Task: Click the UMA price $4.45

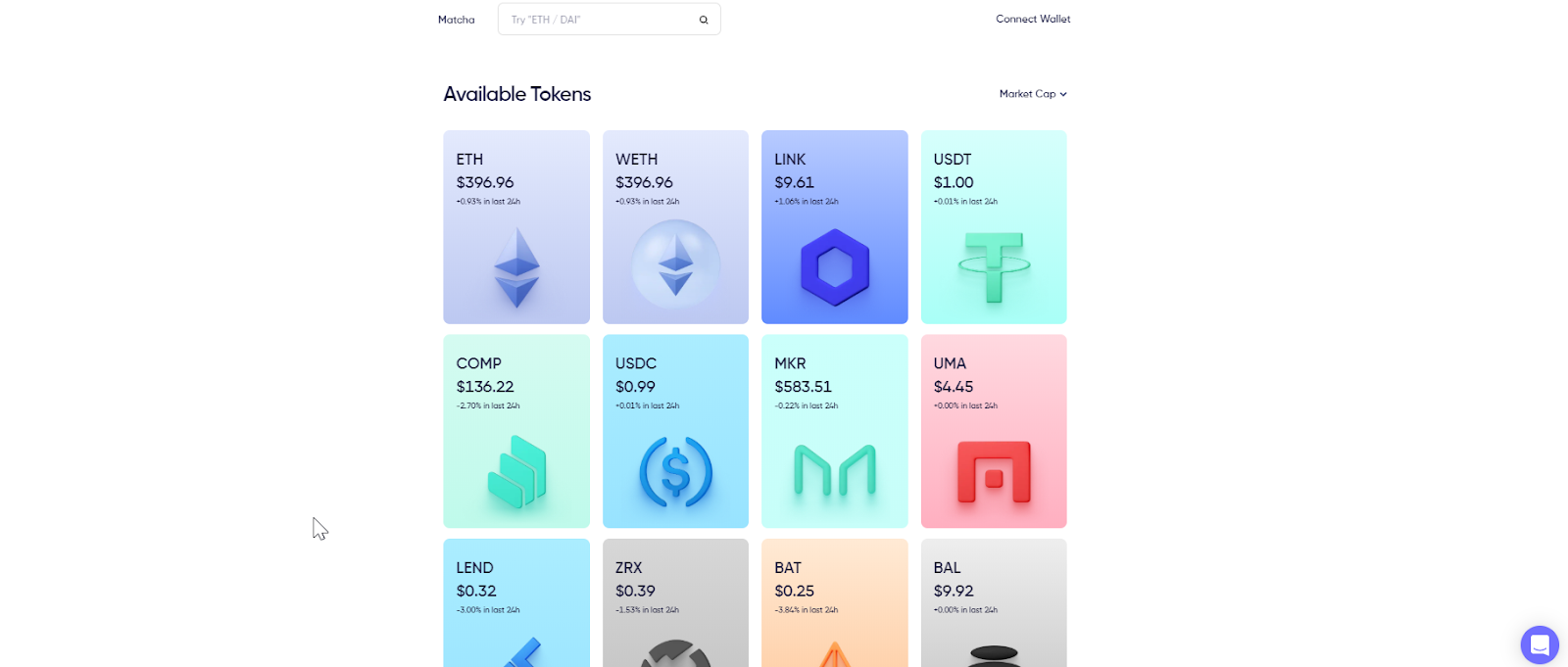Action: (x=954, y=387)
